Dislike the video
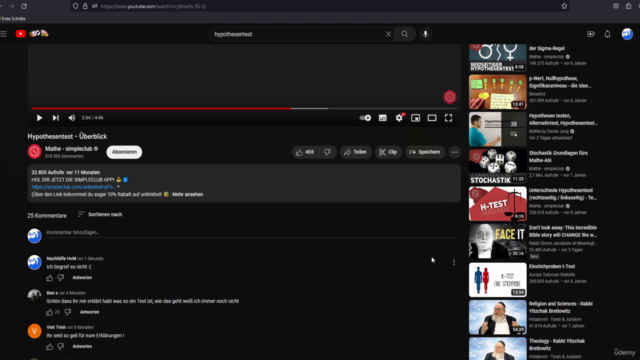This screenshot has height=360, width=640. [x=327, y=152]
